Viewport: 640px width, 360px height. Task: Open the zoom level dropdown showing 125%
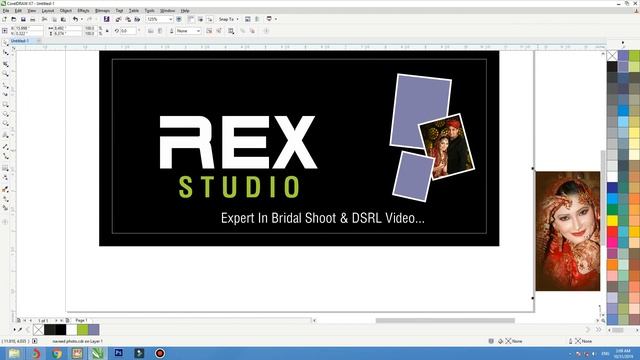tap(160, 19)
